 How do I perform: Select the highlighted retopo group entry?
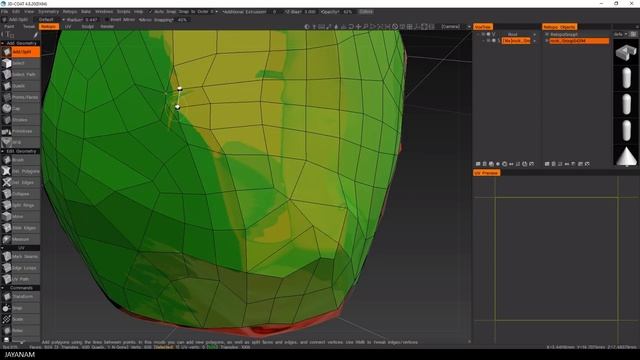pos(579,41)
